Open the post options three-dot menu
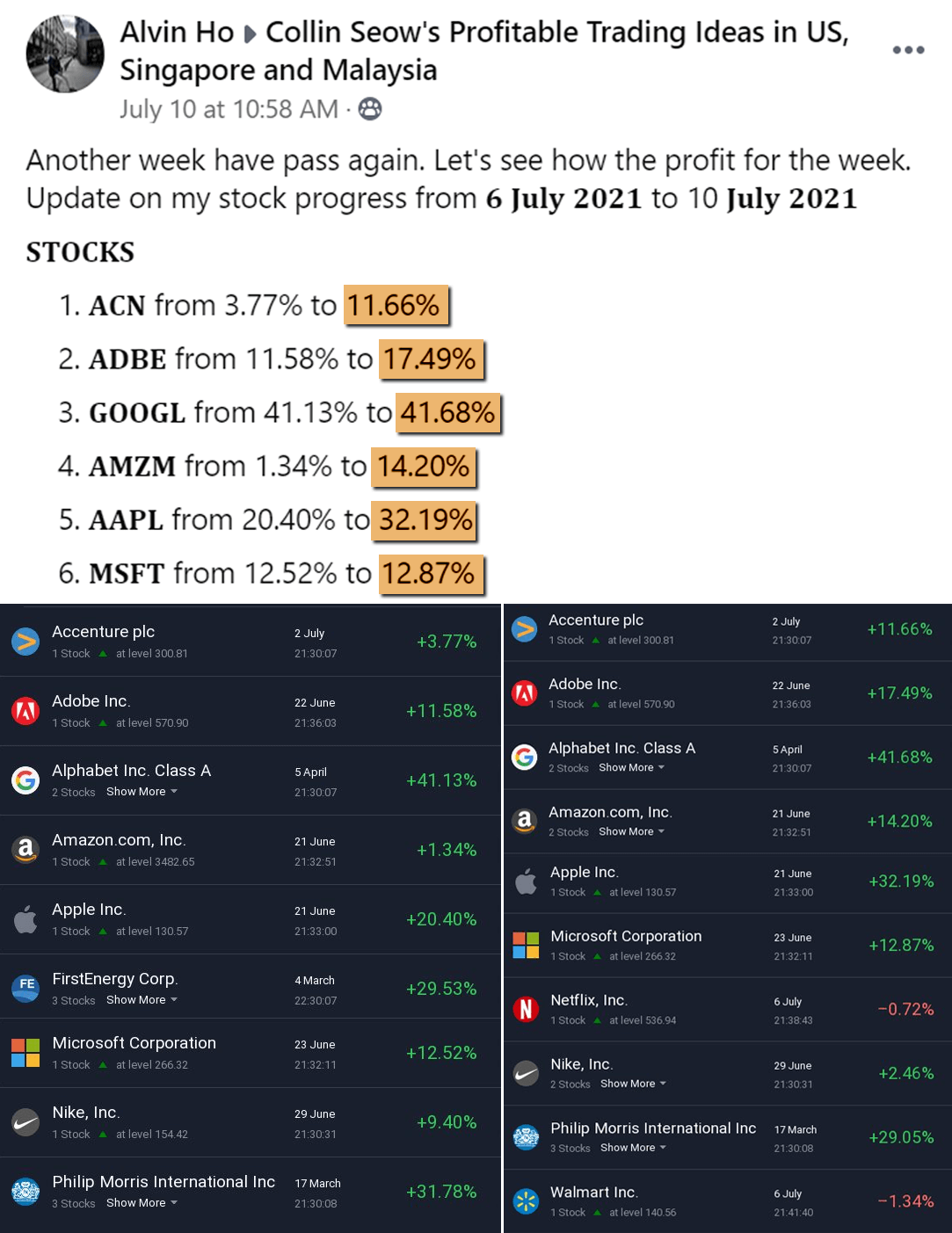Screen dimensions: 952x1233 pyautogui.click(x=908, y=50)
